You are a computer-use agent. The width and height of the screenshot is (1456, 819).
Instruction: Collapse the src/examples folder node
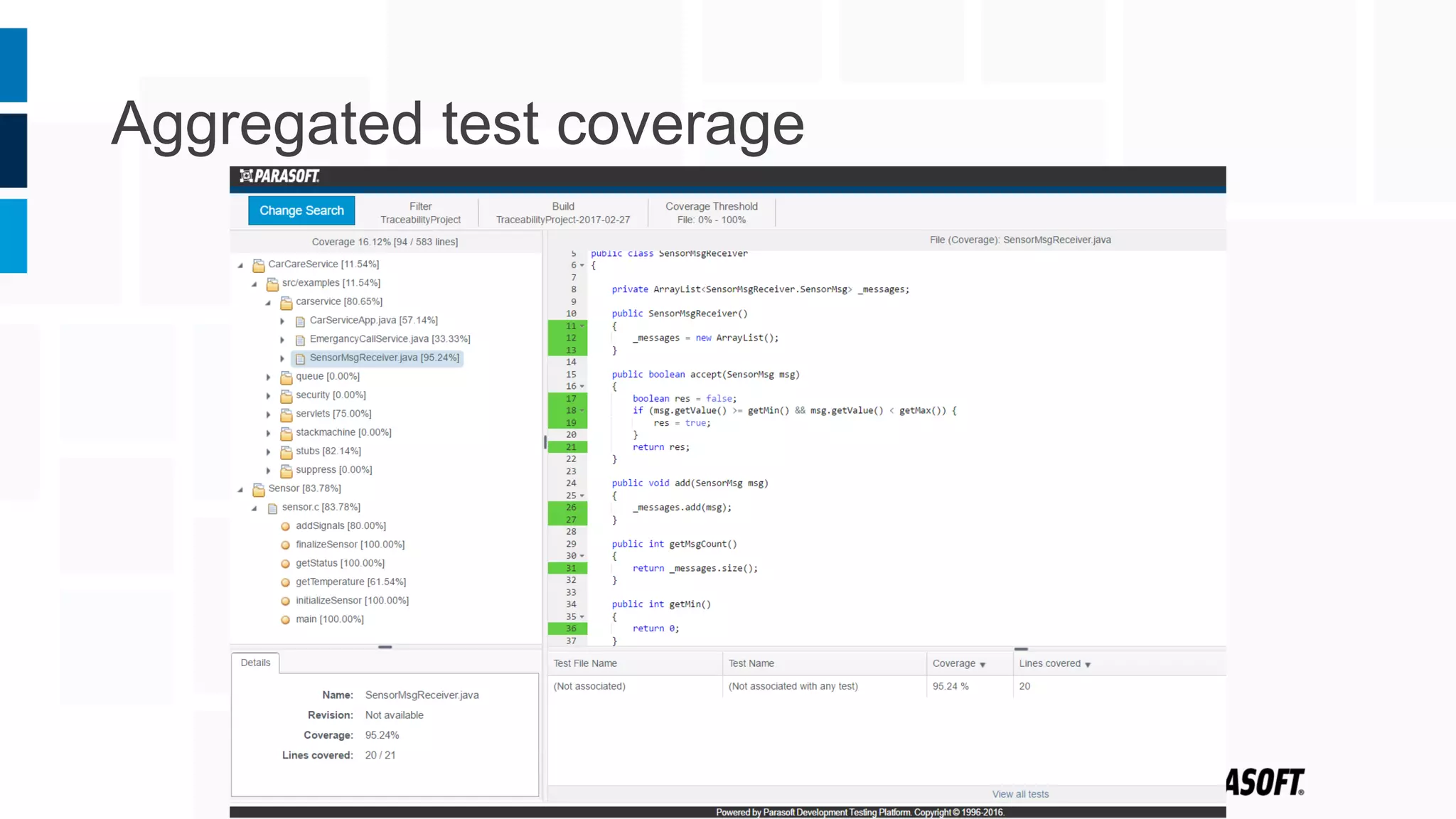tap(255, 284)
